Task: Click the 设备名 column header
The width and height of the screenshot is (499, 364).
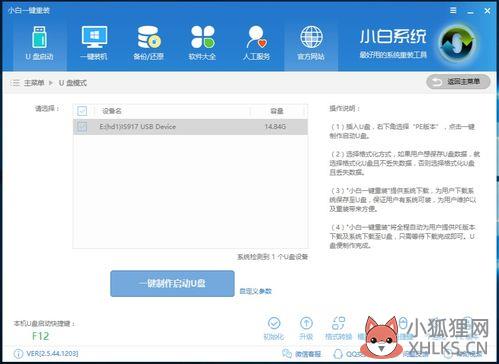Action: click(x=112, y=111)
